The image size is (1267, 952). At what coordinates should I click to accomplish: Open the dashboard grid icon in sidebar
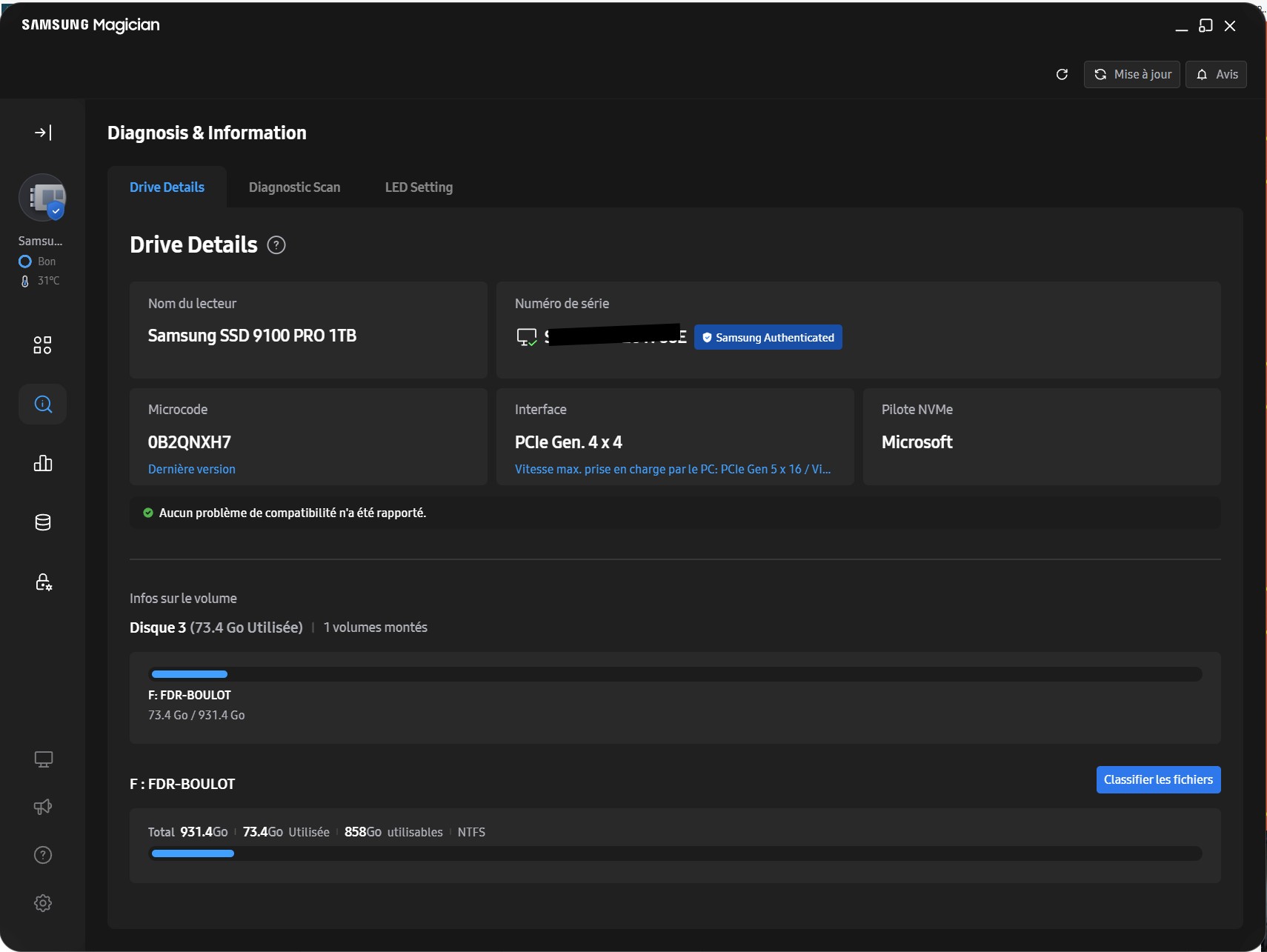pos(43,345)
